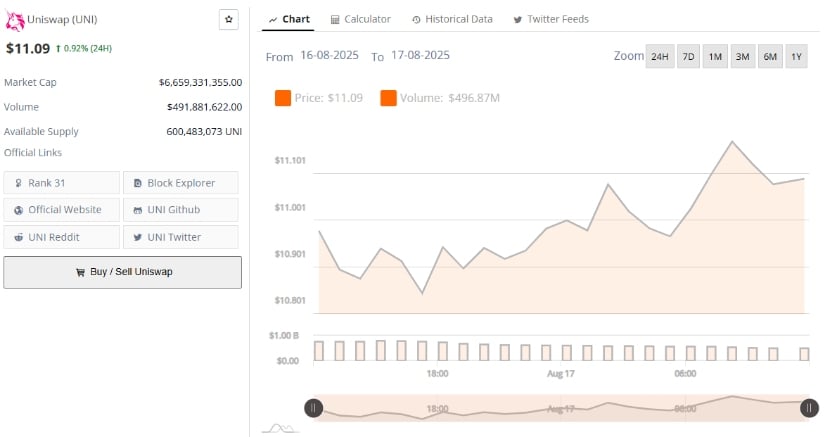Visit the Official Website link
This screenshot has width=825, height=437.
coord(62,210)
